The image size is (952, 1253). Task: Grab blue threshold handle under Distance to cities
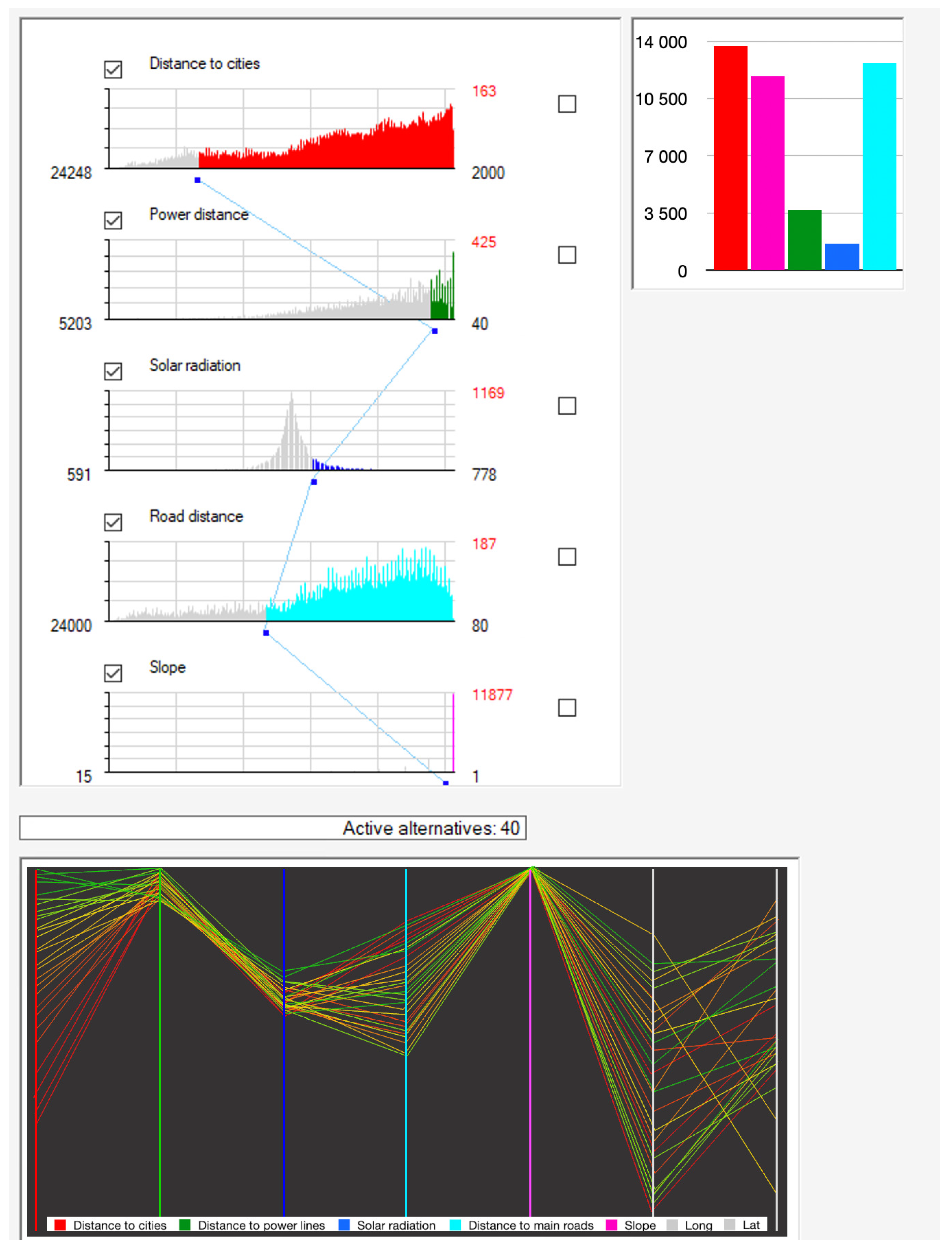[197, 180]
